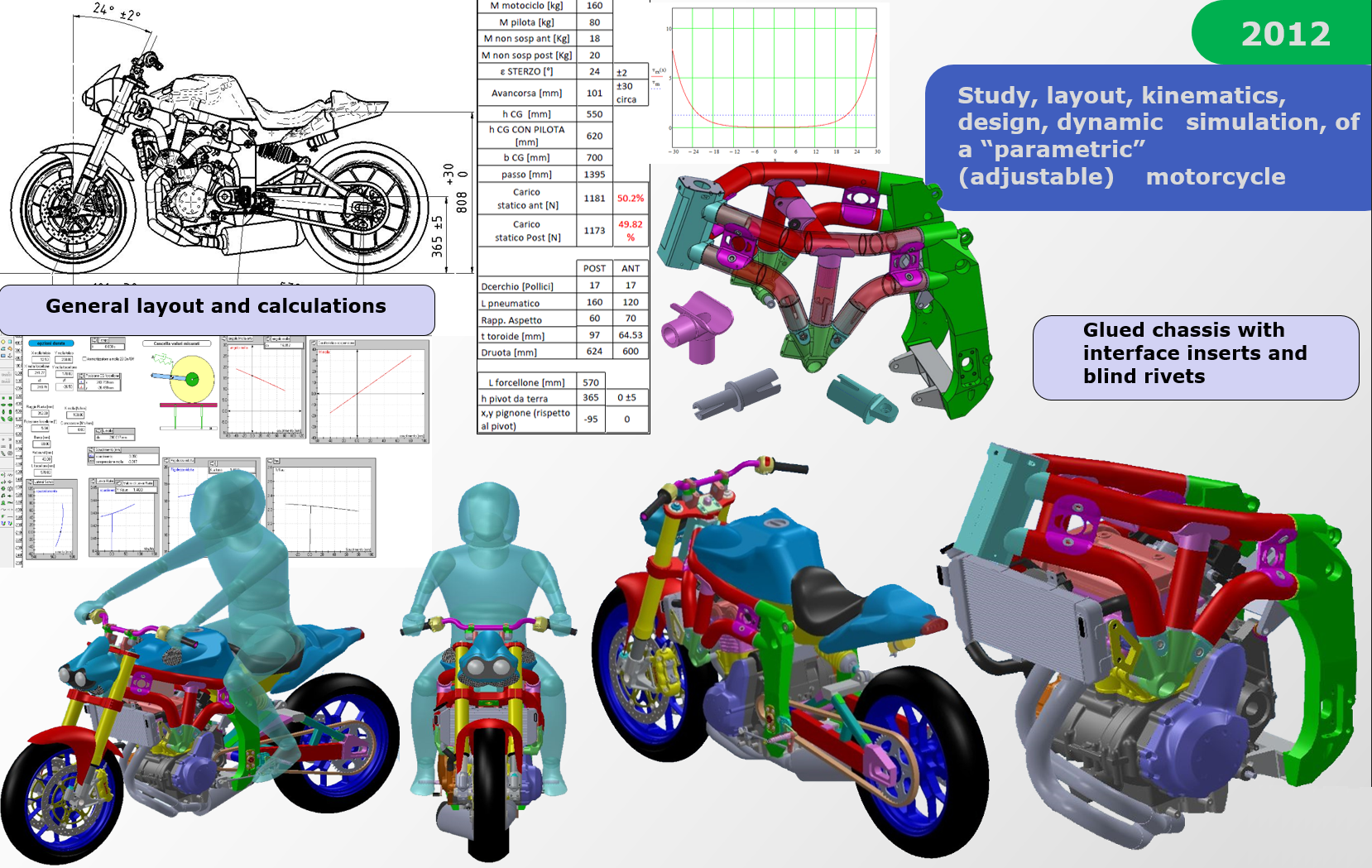This screenshot has height=868, width=1372.
Task: Click the -95 pignone value
Action: 591,419
